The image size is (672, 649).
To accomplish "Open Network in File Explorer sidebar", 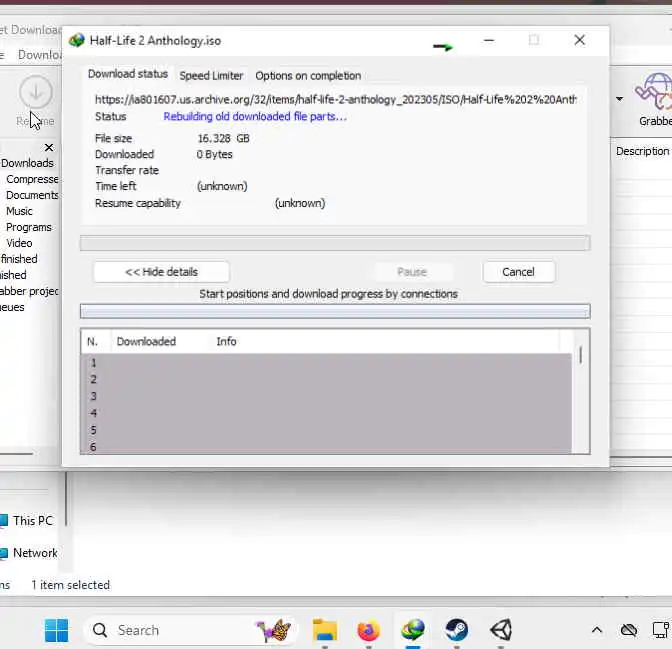I will [x=29, y=553].
